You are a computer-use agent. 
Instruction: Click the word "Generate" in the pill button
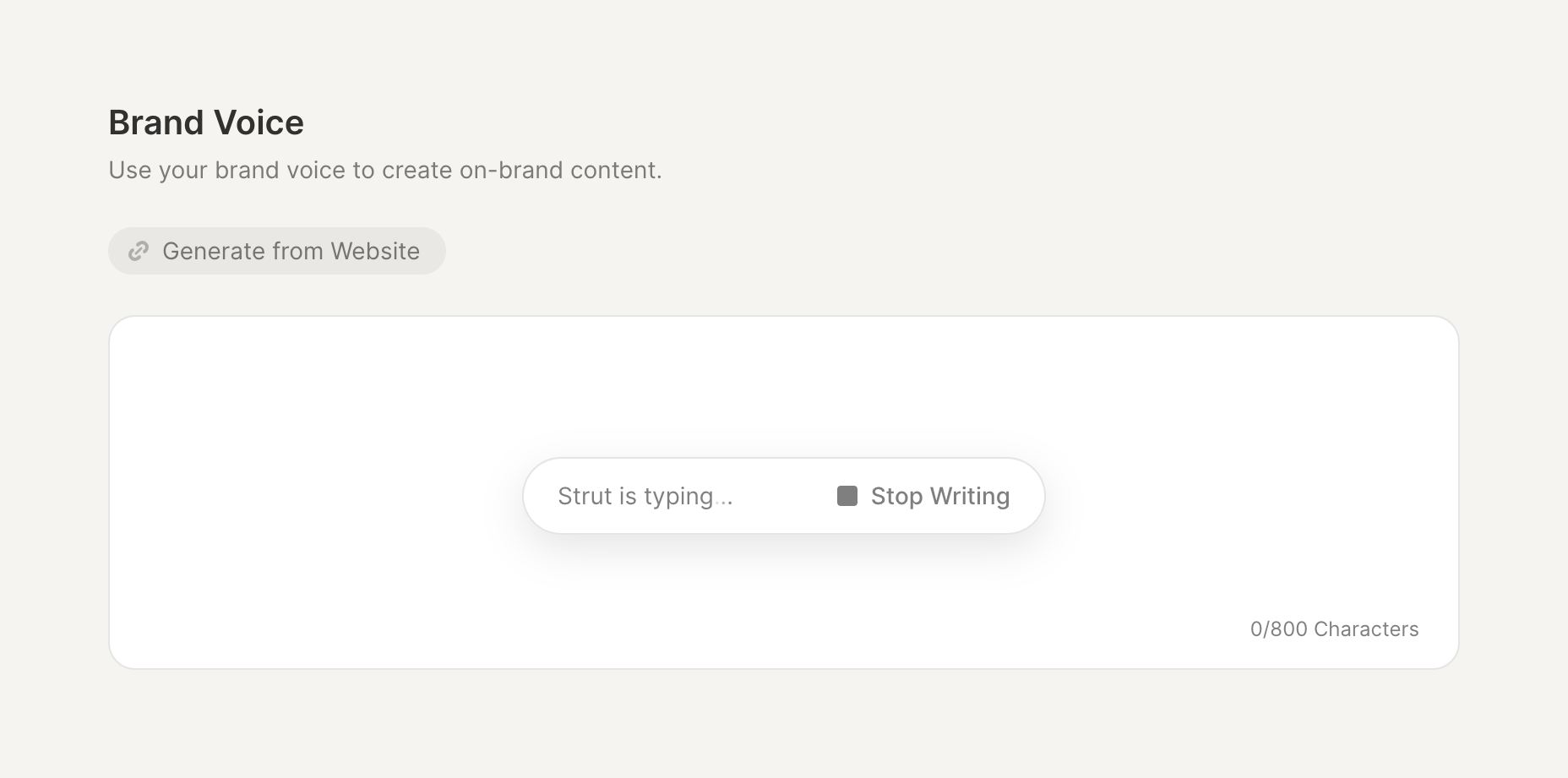click(211, 251)
